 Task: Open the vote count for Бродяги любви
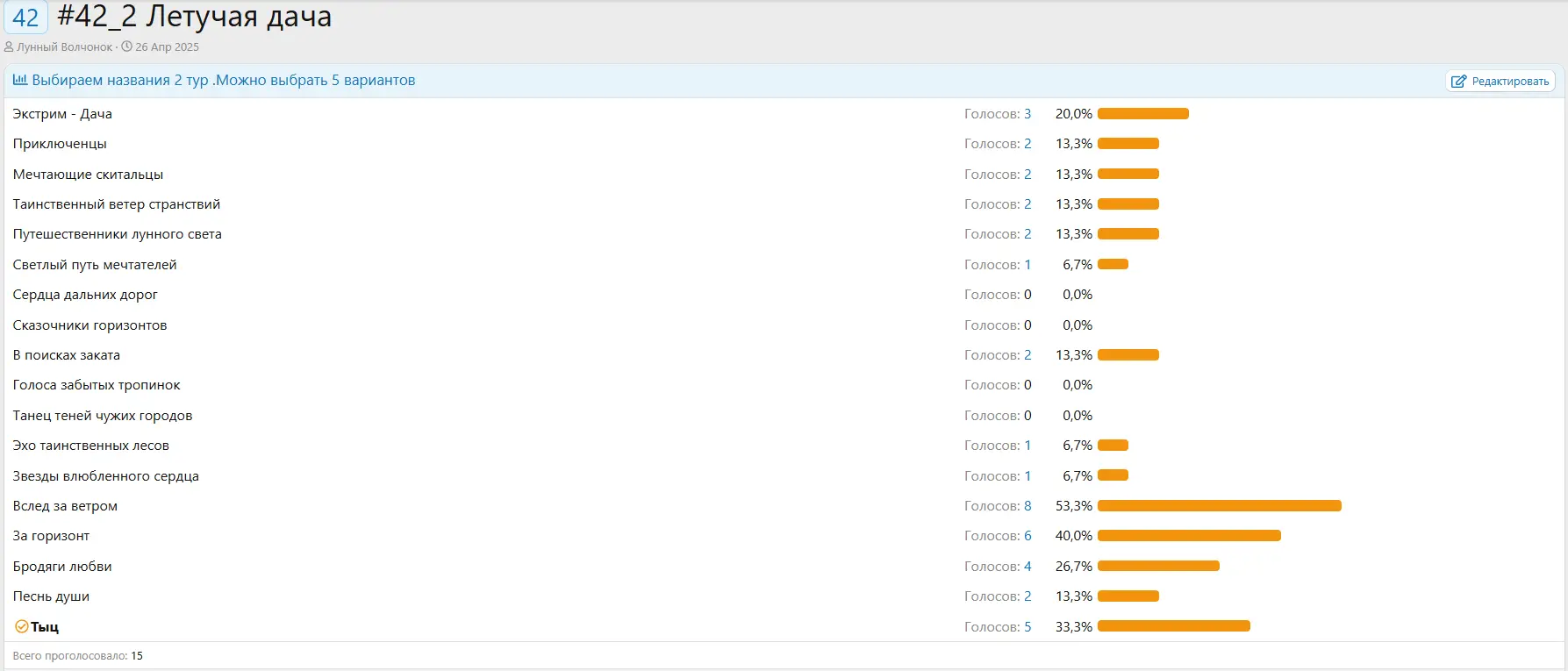pos(1027,567)
